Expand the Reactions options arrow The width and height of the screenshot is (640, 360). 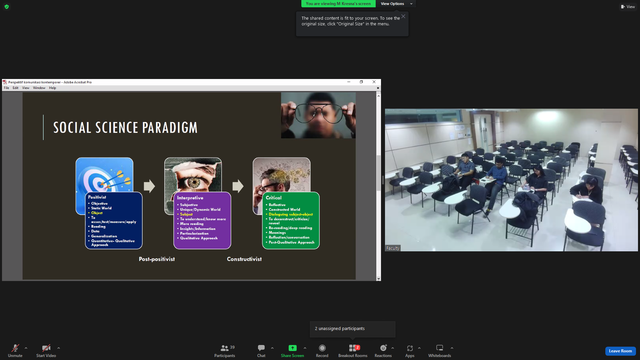[x=393, y=348]
